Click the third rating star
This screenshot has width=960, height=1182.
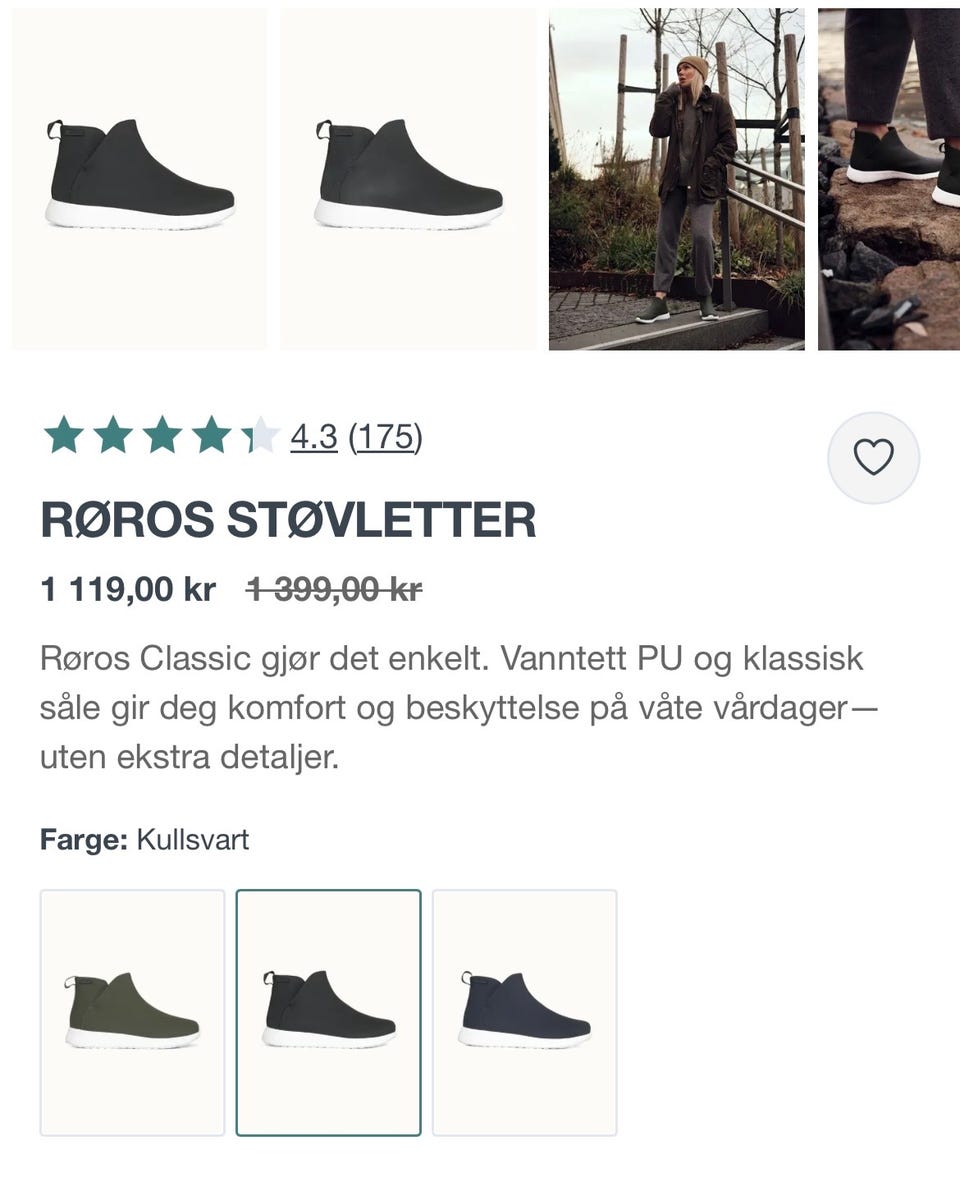point(162,436)
